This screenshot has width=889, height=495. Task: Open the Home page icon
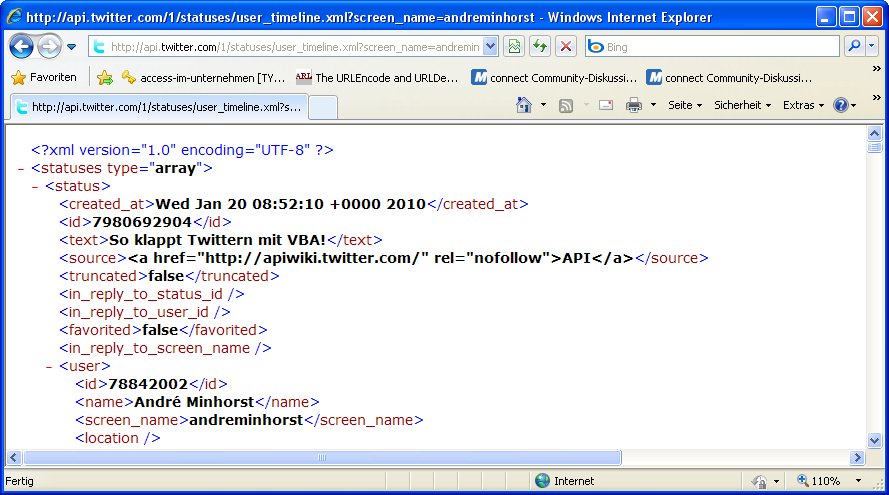tap(523, 105)
